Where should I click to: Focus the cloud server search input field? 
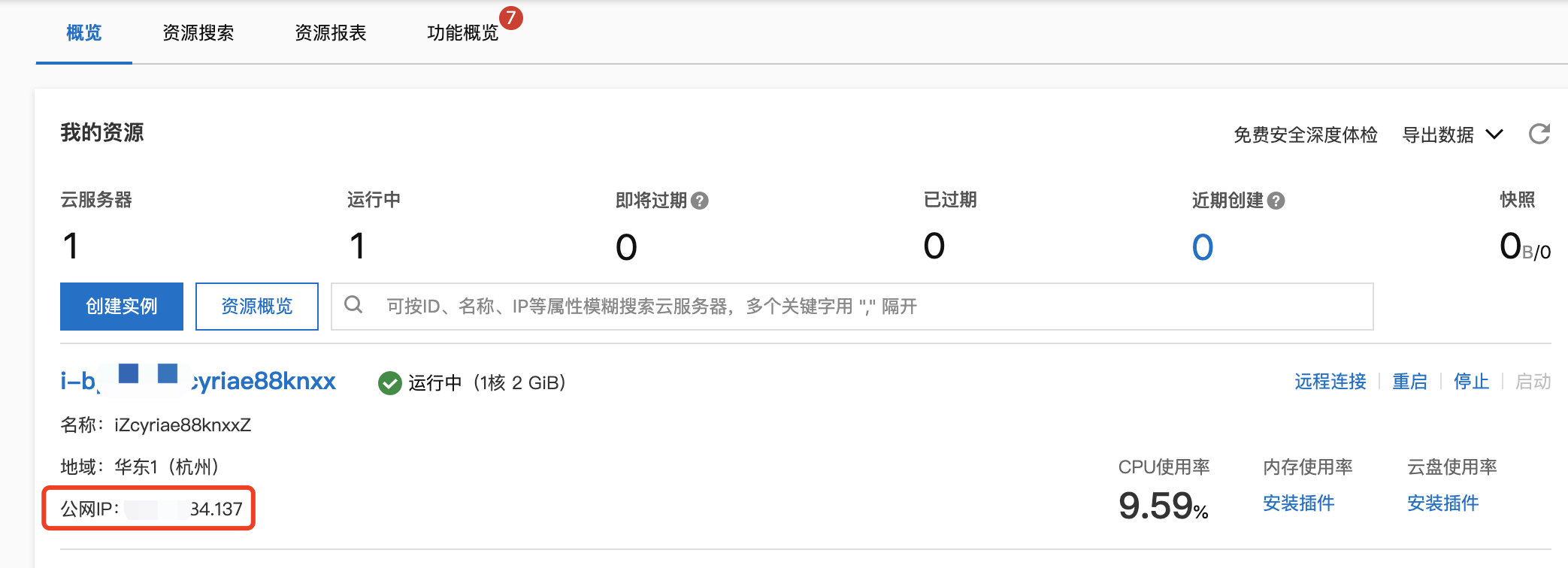(x=852, y=307)
